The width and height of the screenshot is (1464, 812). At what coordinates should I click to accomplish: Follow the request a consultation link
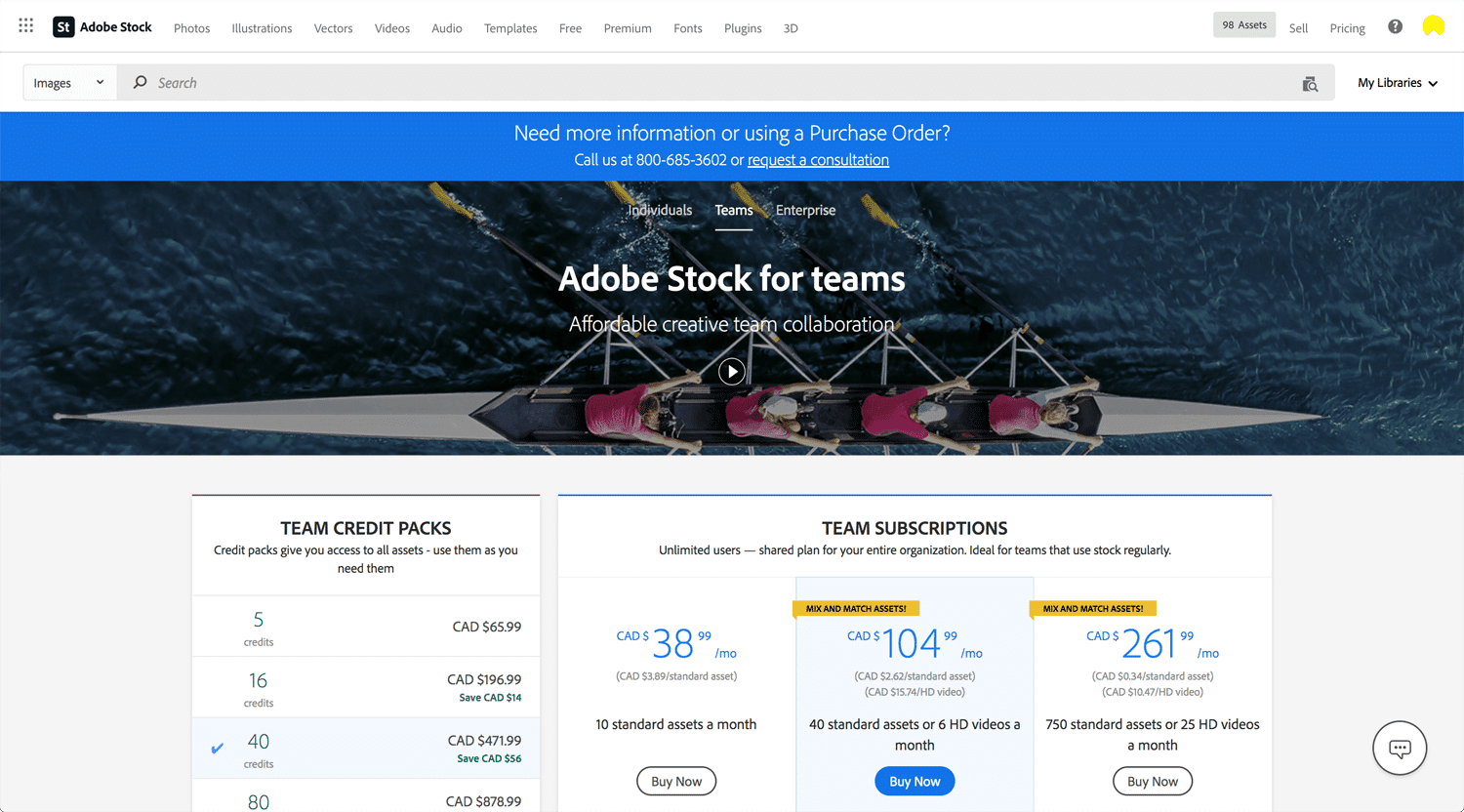pos(818,160)
